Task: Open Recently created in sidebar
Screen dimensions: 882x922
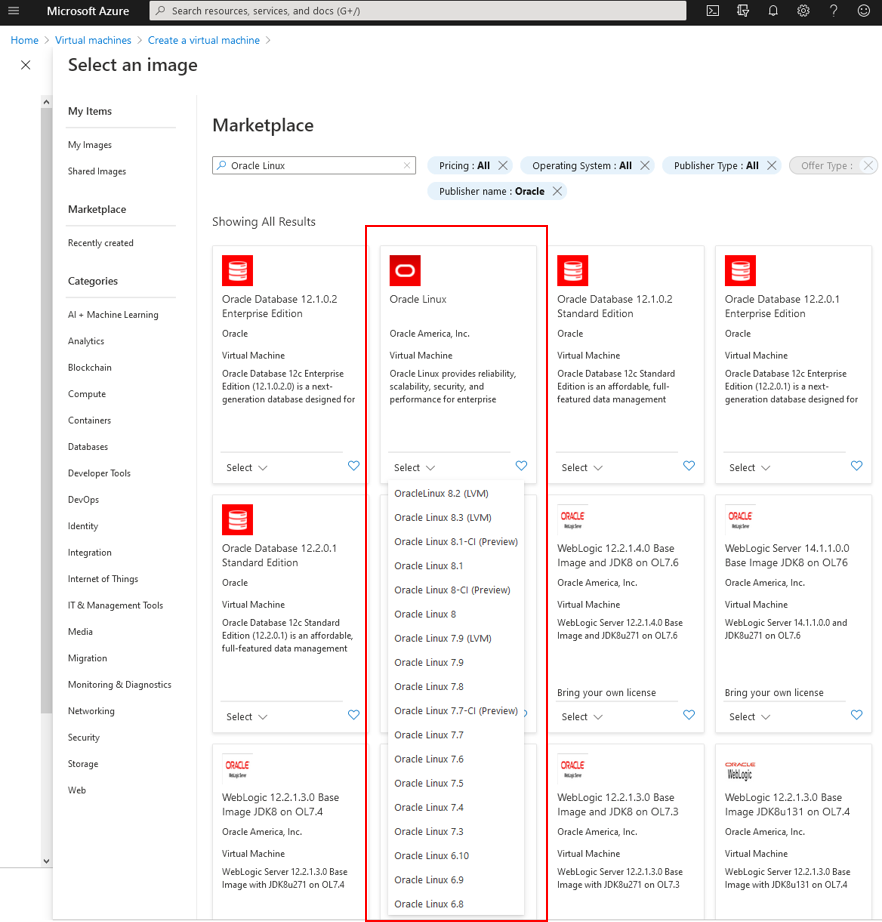Action: [101, 243]
